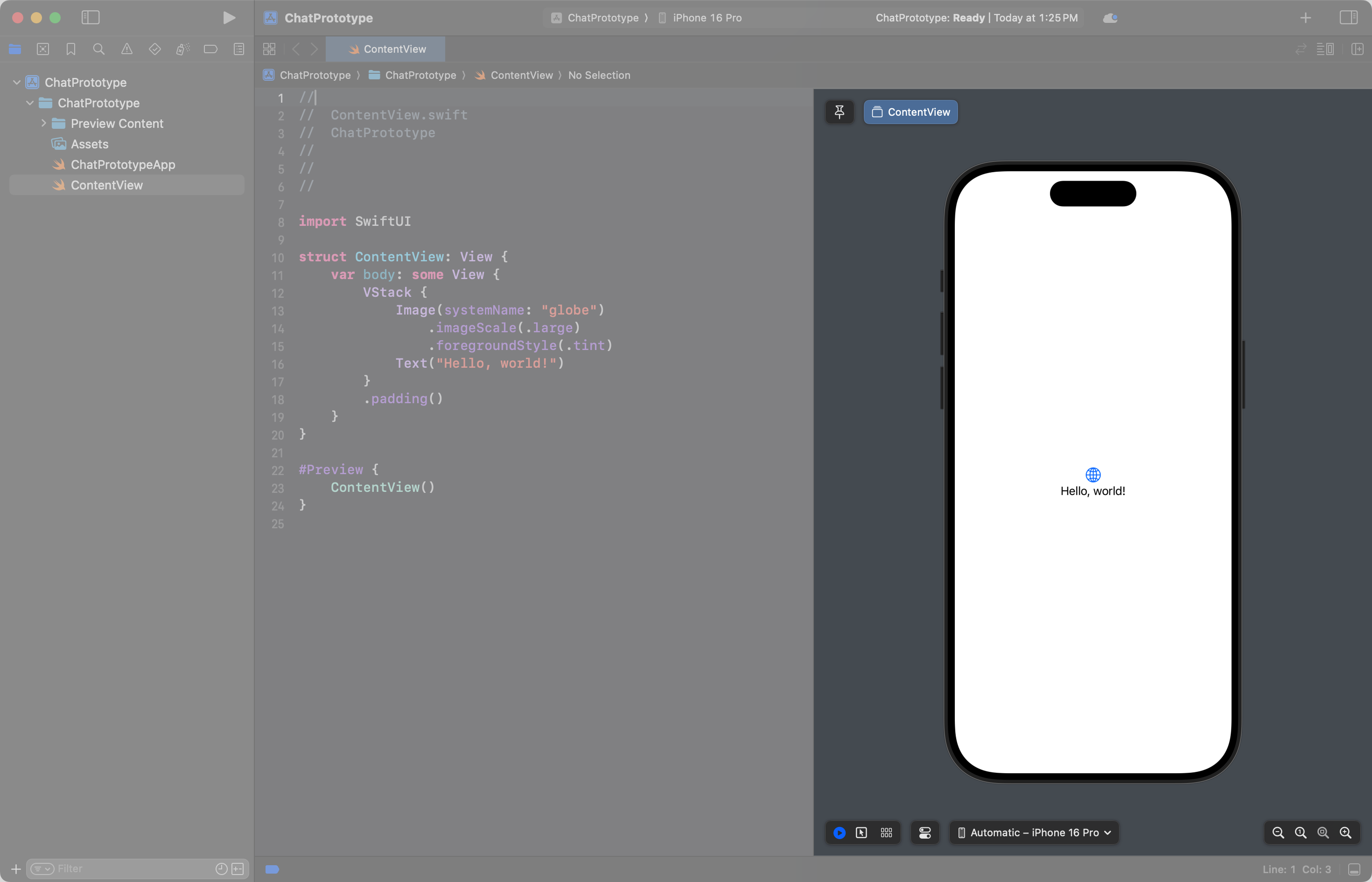1372x882 pixels.
Task: Open the Breakpoint navigator icon
Action: (x=210, y=49)
